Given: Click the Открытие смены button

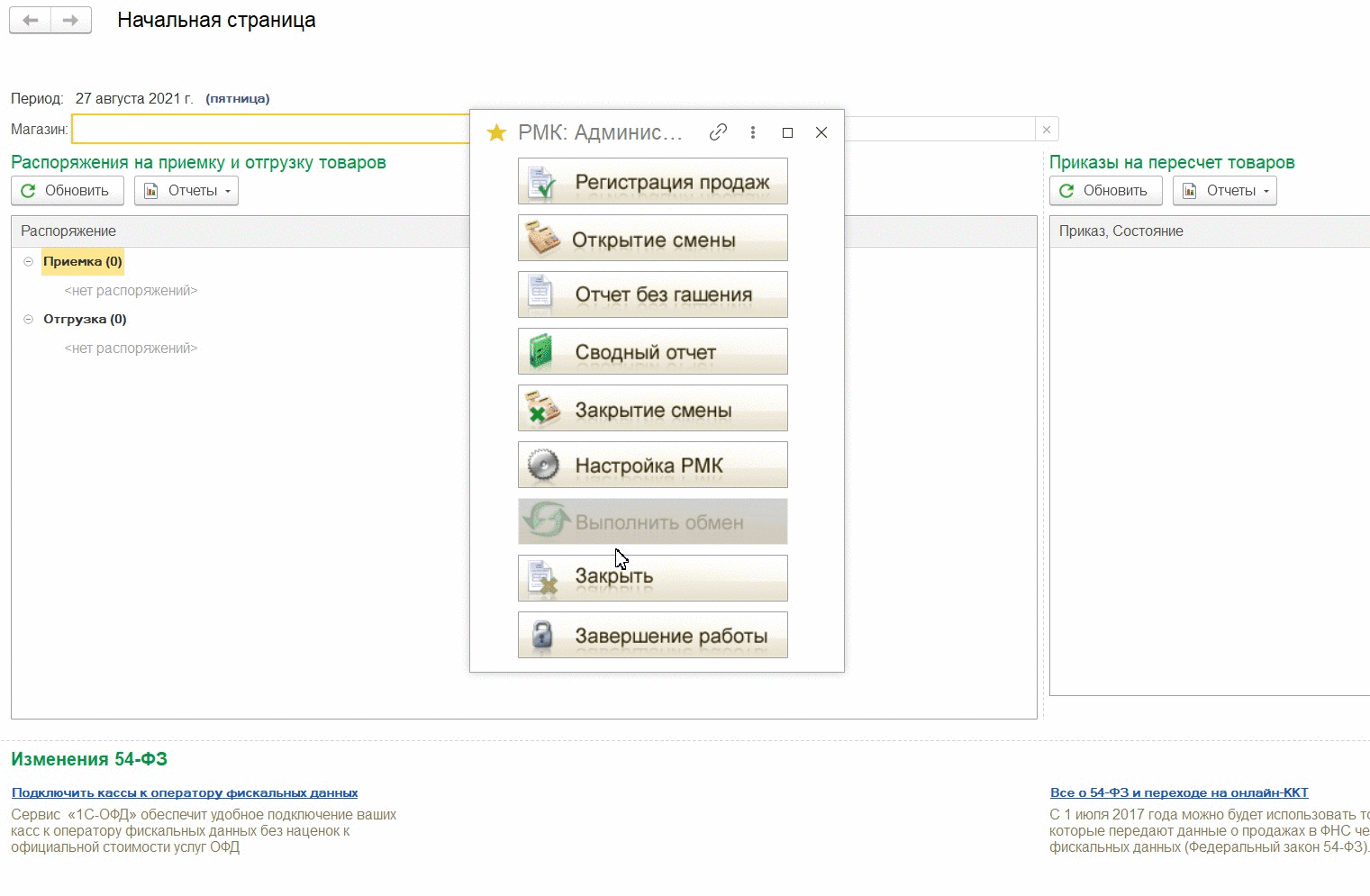Looking at the screenshot, I should coord(653,238).
